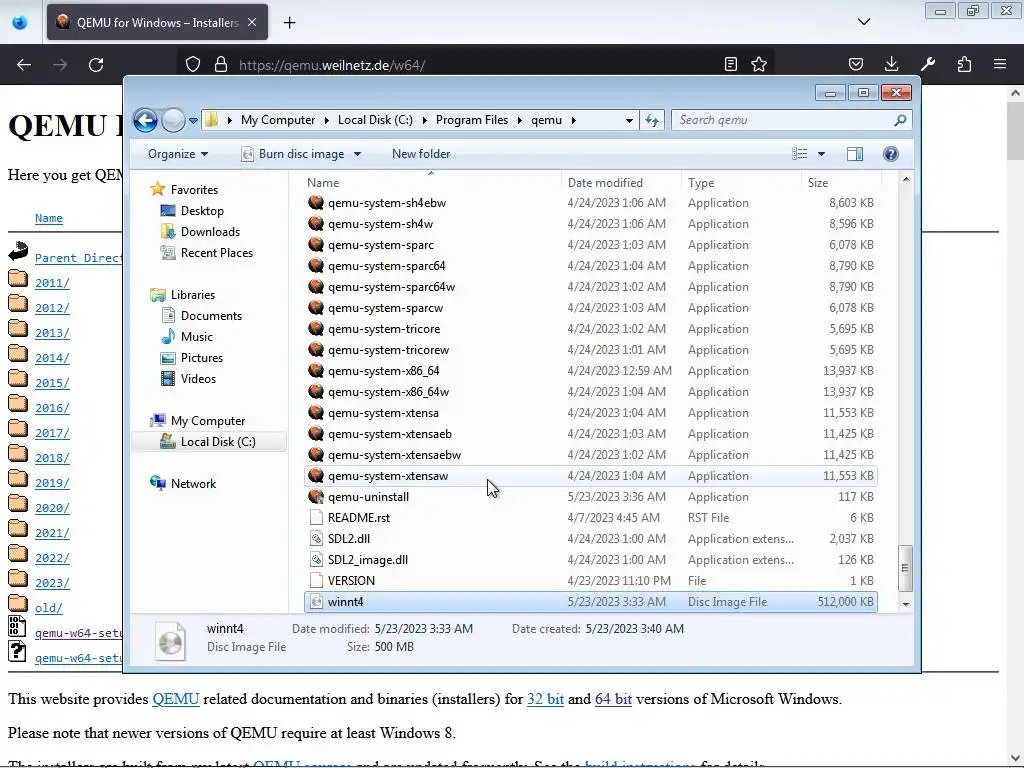Image resolution: width=1024 pixels, height=768 pixels.
Task: Select SDL2.dll file icon
Action: [x=316, y=539]
